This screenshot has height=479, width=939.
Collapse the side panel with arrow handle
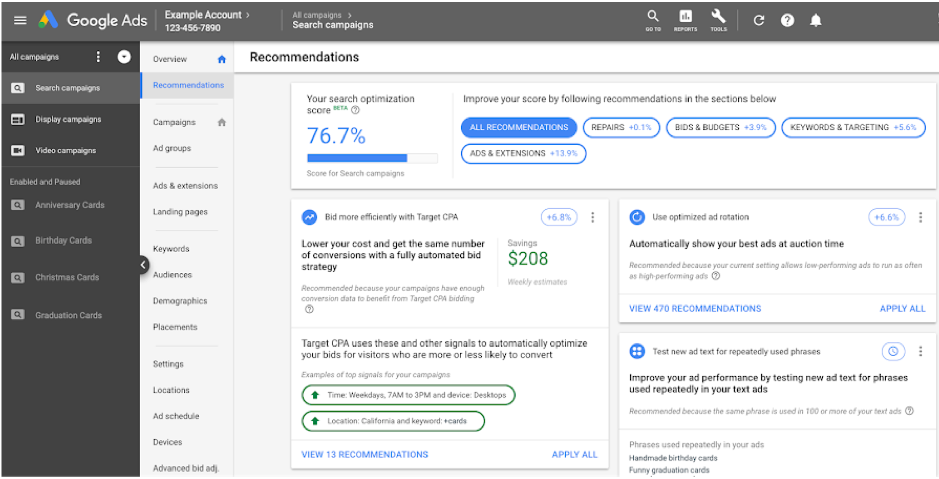(x=142, y=265)
